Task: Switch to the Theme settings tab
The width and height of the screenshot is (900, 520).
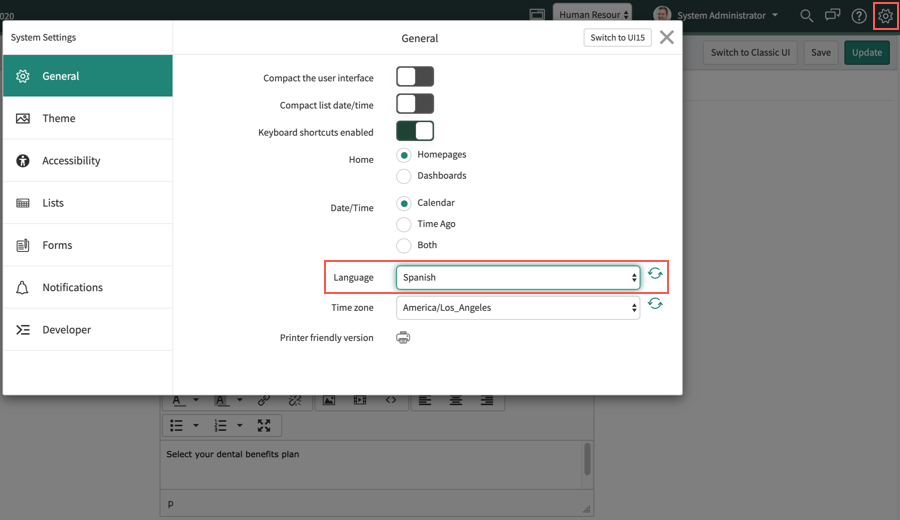Action: (x=88, y=118)
